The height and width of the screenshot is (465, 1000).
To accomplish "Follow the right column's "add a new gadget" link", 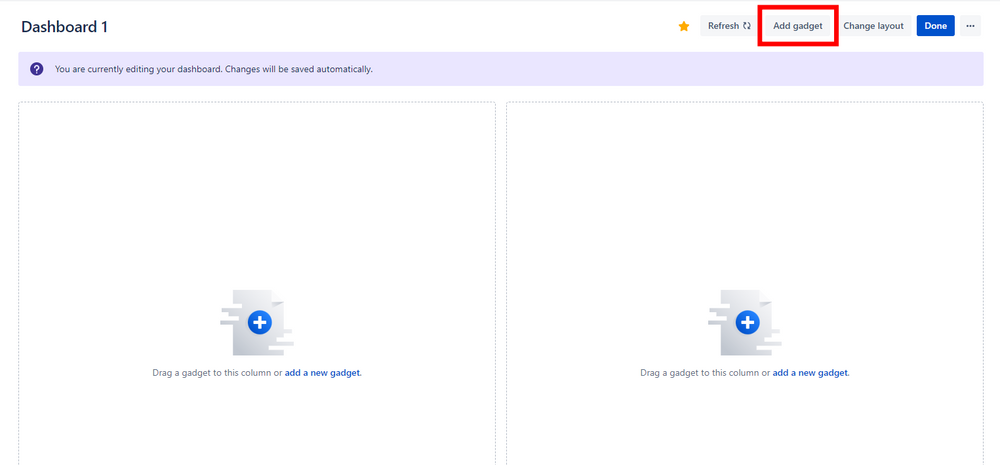I will click(810, 373).
